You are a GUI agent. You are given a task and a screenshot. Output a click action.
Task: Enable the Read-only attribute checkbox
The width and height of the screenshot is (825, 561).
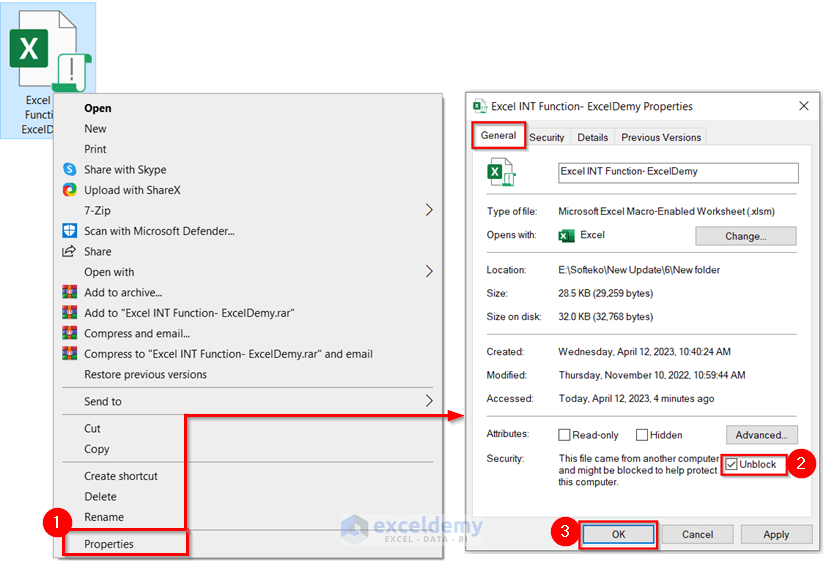tap(564, 435)
